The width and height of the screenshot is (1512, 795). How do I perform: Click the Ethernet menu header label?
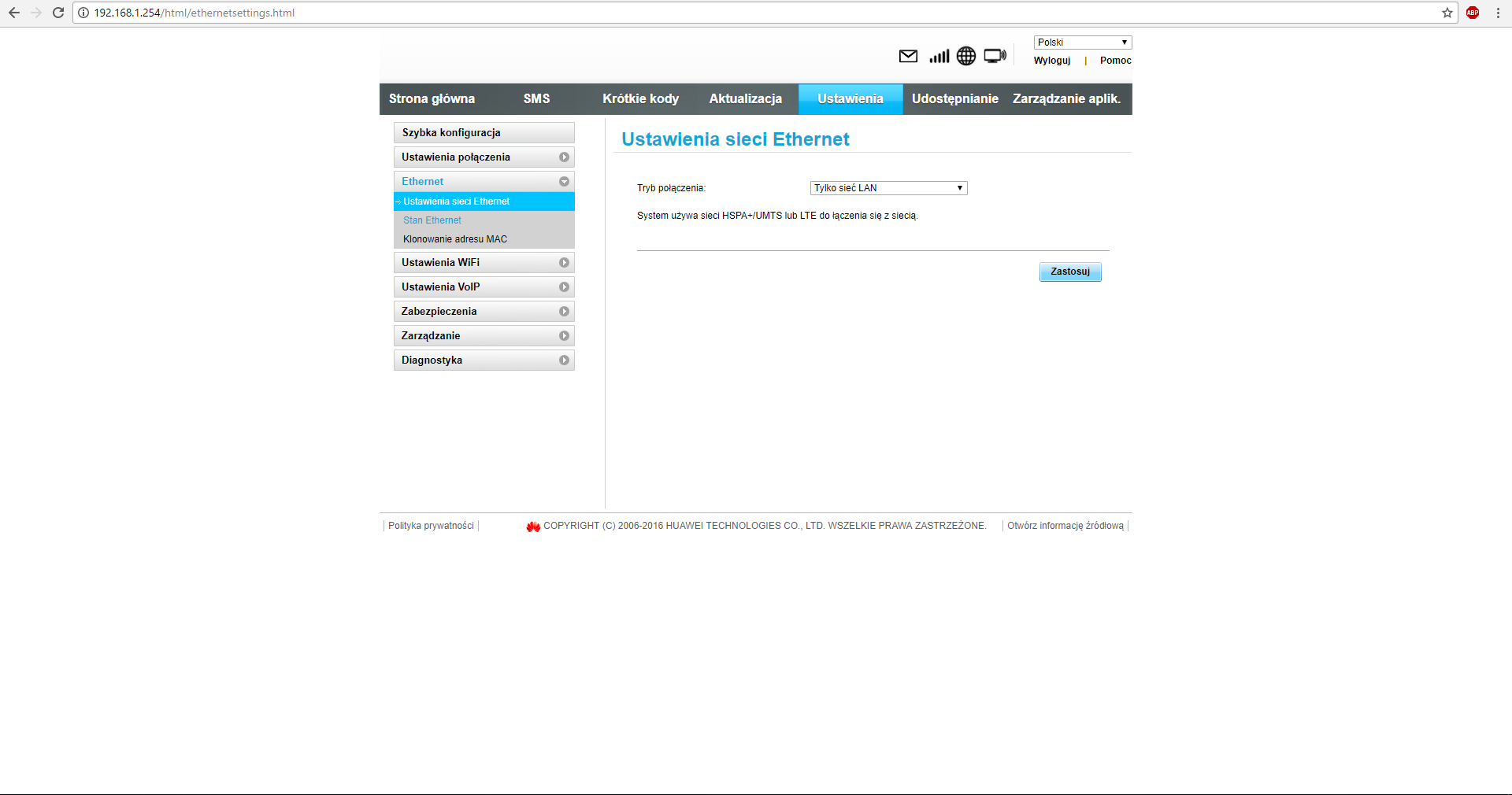click(x=423, y=182)
